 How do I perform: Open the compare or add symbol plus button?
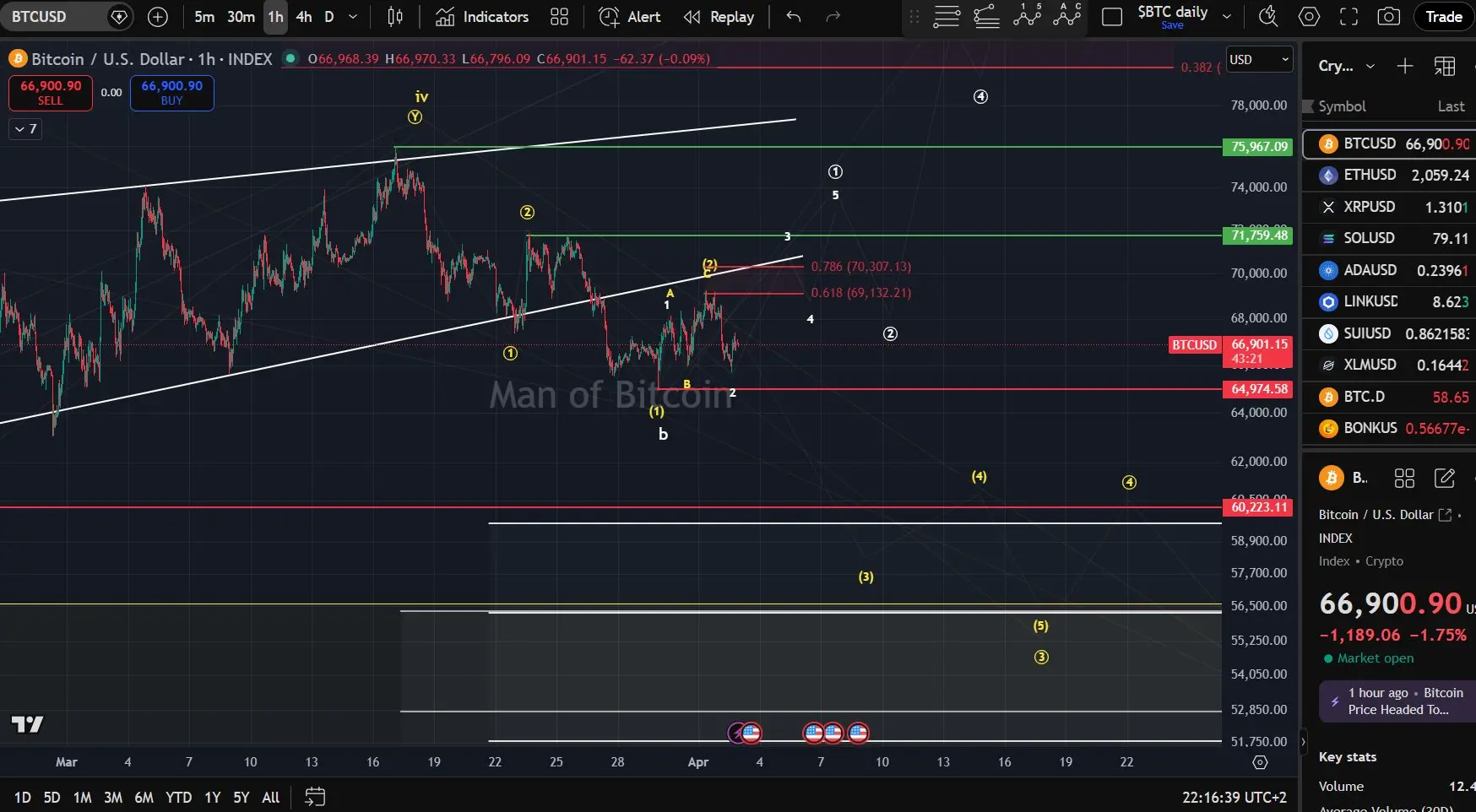click(x=158, y=17)
